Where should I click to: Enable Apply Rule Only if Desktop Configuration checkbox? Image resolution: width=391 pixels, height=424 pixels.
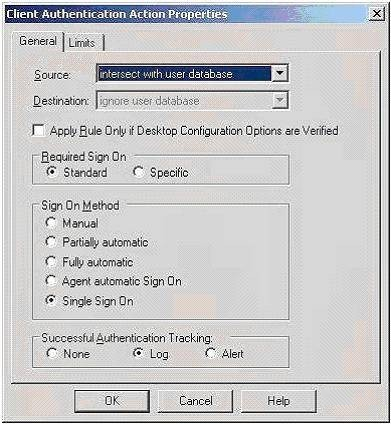39,130
